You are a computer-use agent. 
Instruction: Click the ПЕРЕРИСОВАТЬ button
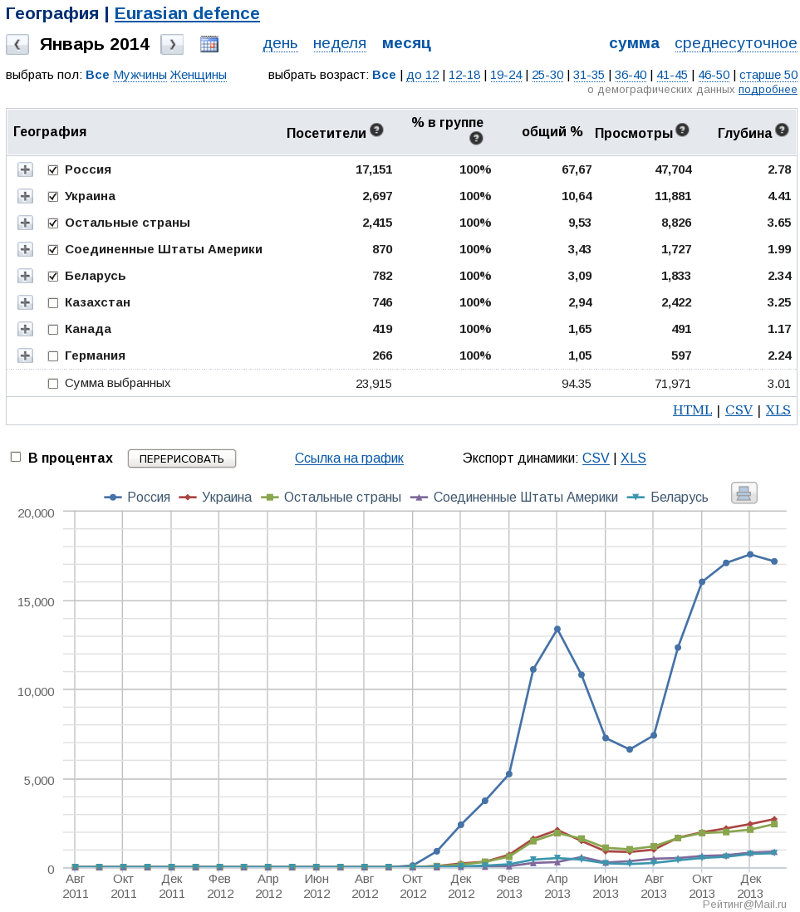(182, 458)
